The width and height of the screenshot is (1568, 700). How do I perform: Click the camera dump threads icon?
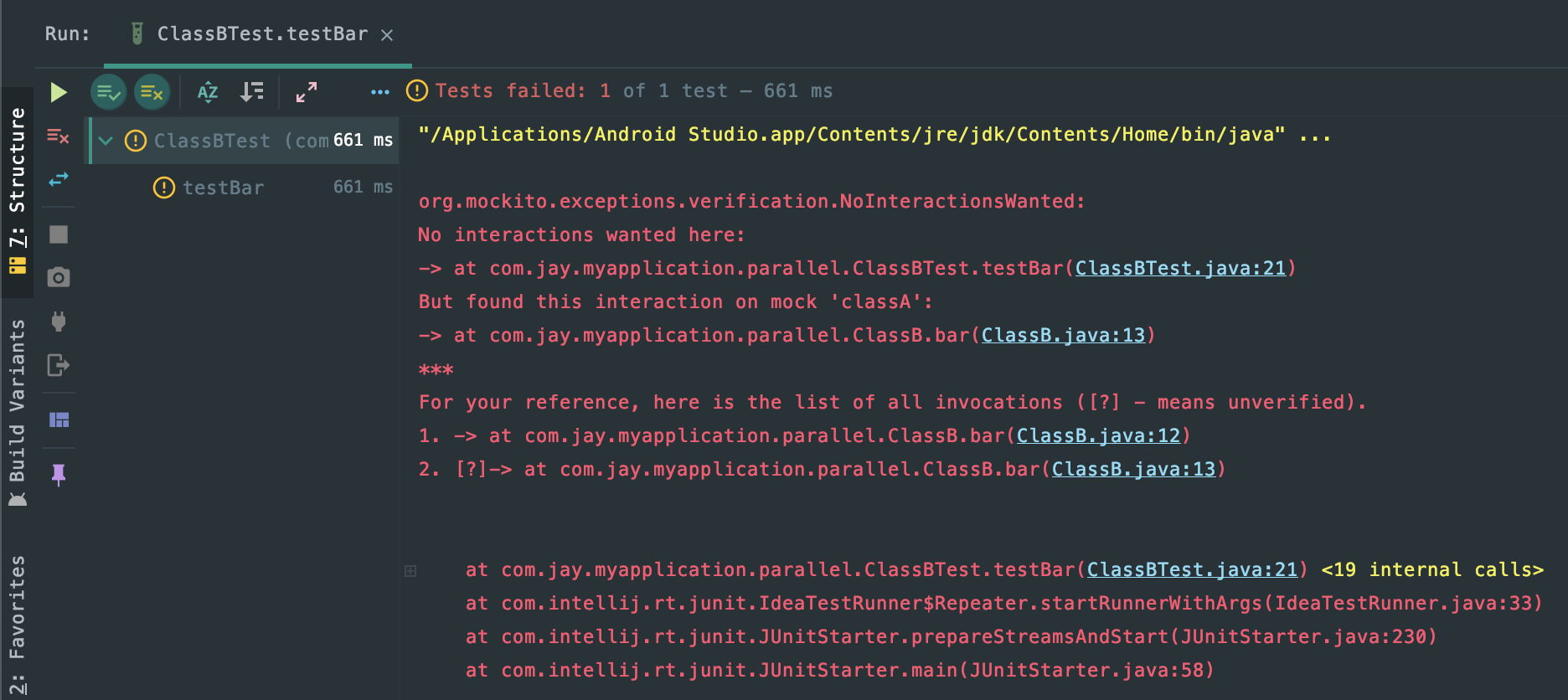pyautogui.click(x=59, y=277)
